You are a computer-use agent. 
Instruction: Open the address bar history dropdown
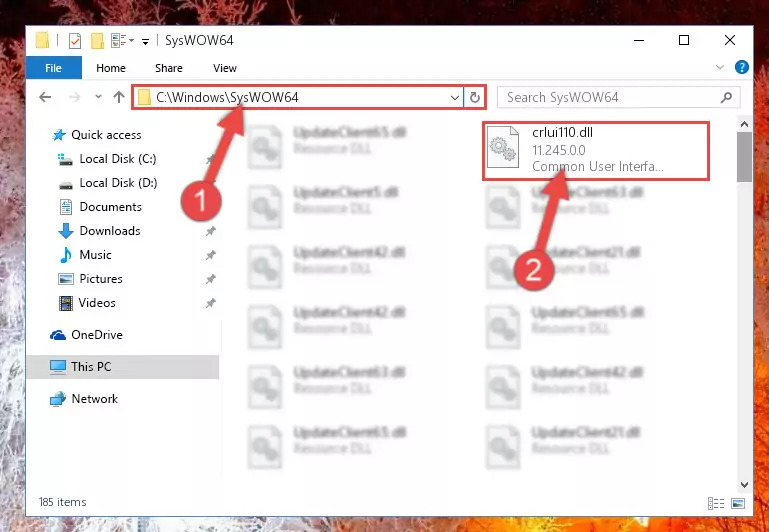click(455, 98)
